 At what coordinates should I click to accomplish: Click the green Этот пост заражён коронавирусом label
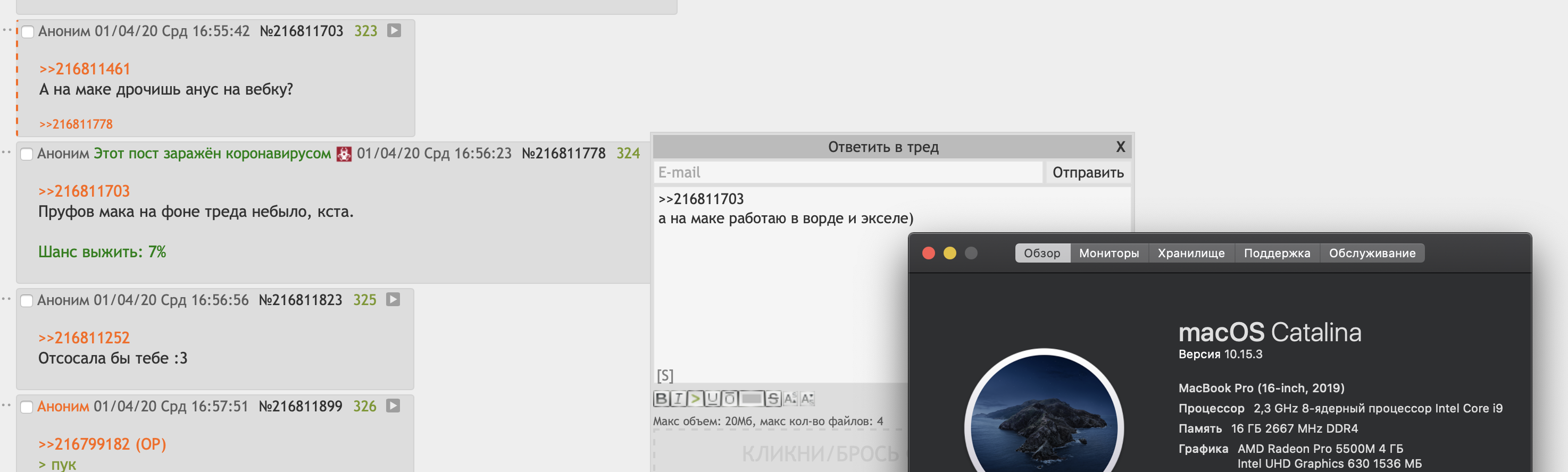pyautogui.click(x=212, y=153)
